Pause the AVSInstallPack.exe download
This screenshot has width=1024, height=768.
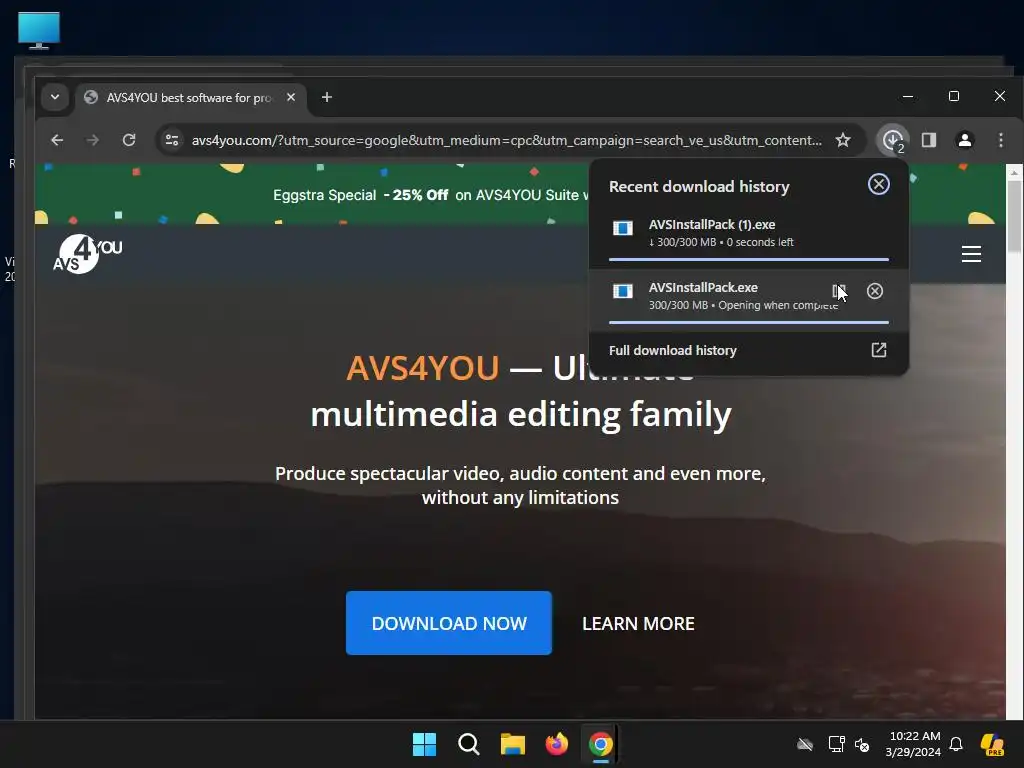[839, 291]
